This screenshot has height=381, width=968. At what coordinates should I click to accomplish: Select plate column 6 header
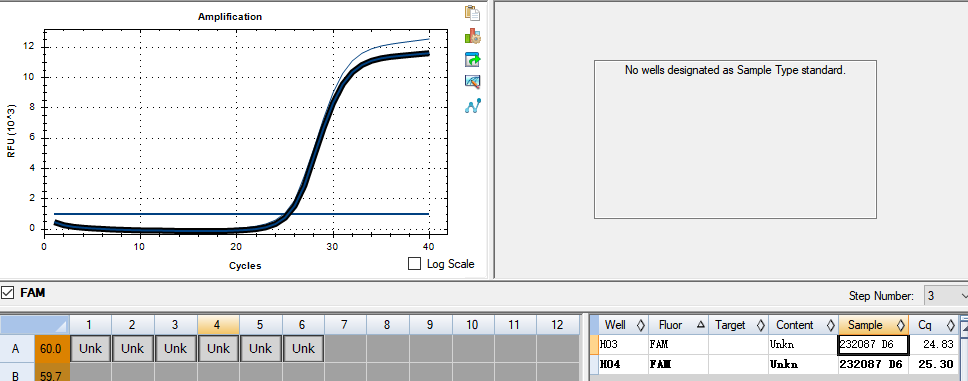click(x=303, y=324)
